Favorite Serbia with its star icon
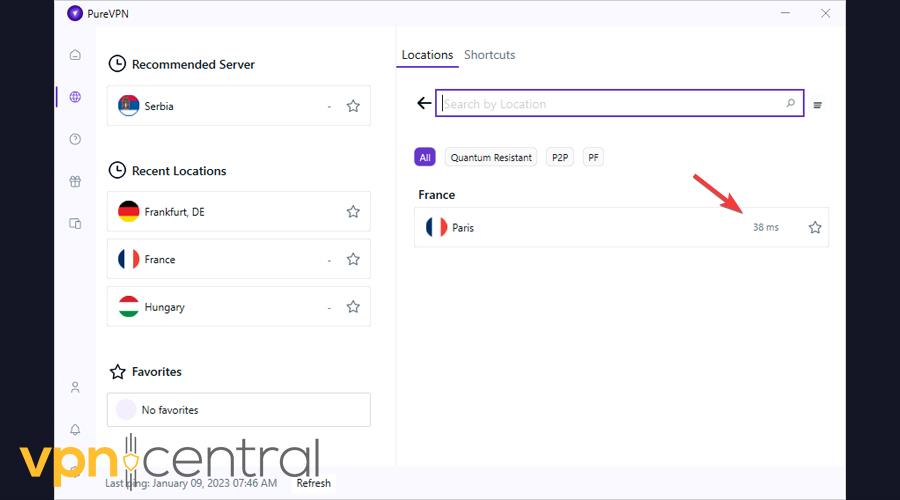The height and width of the screenshot is (500, 900). 353,106
